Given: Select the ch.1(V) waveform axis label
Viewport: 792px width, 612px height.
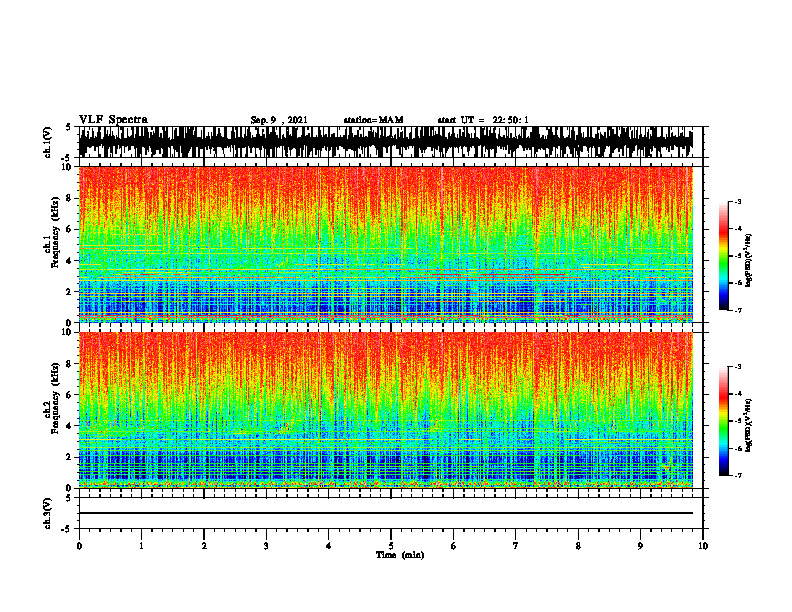Looking at the screenshot, I should pos(48,142).
